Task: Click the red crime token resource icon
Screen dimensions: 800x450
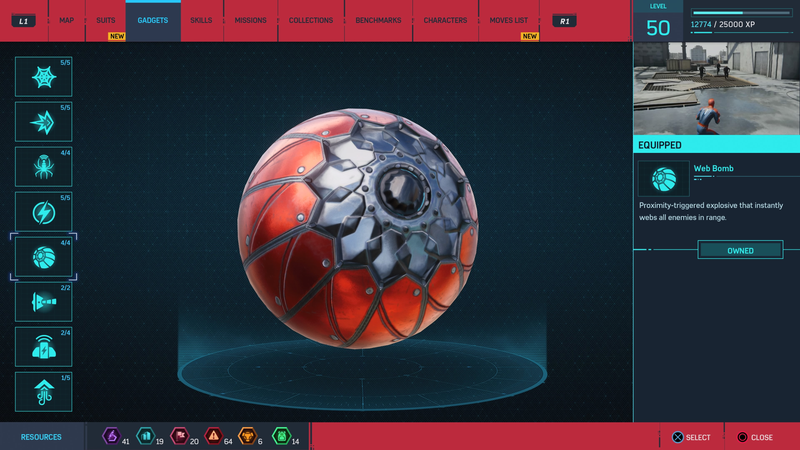Action: pyautogui.click(x=213, y=436)
